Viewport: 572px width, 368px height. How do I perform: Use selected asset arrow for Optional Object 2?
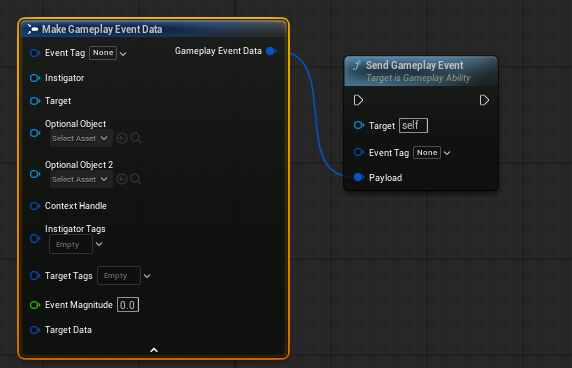point(122,179)
